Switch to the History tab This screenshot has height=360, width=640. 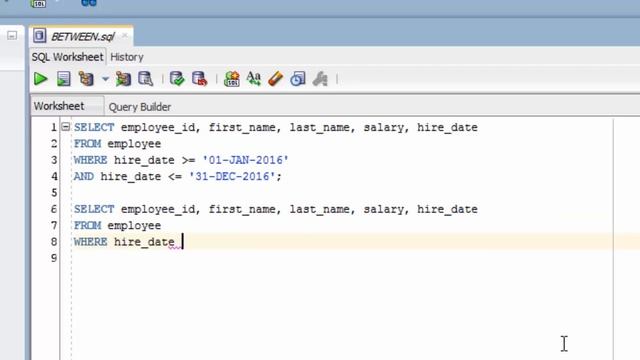tap(127, 57)
